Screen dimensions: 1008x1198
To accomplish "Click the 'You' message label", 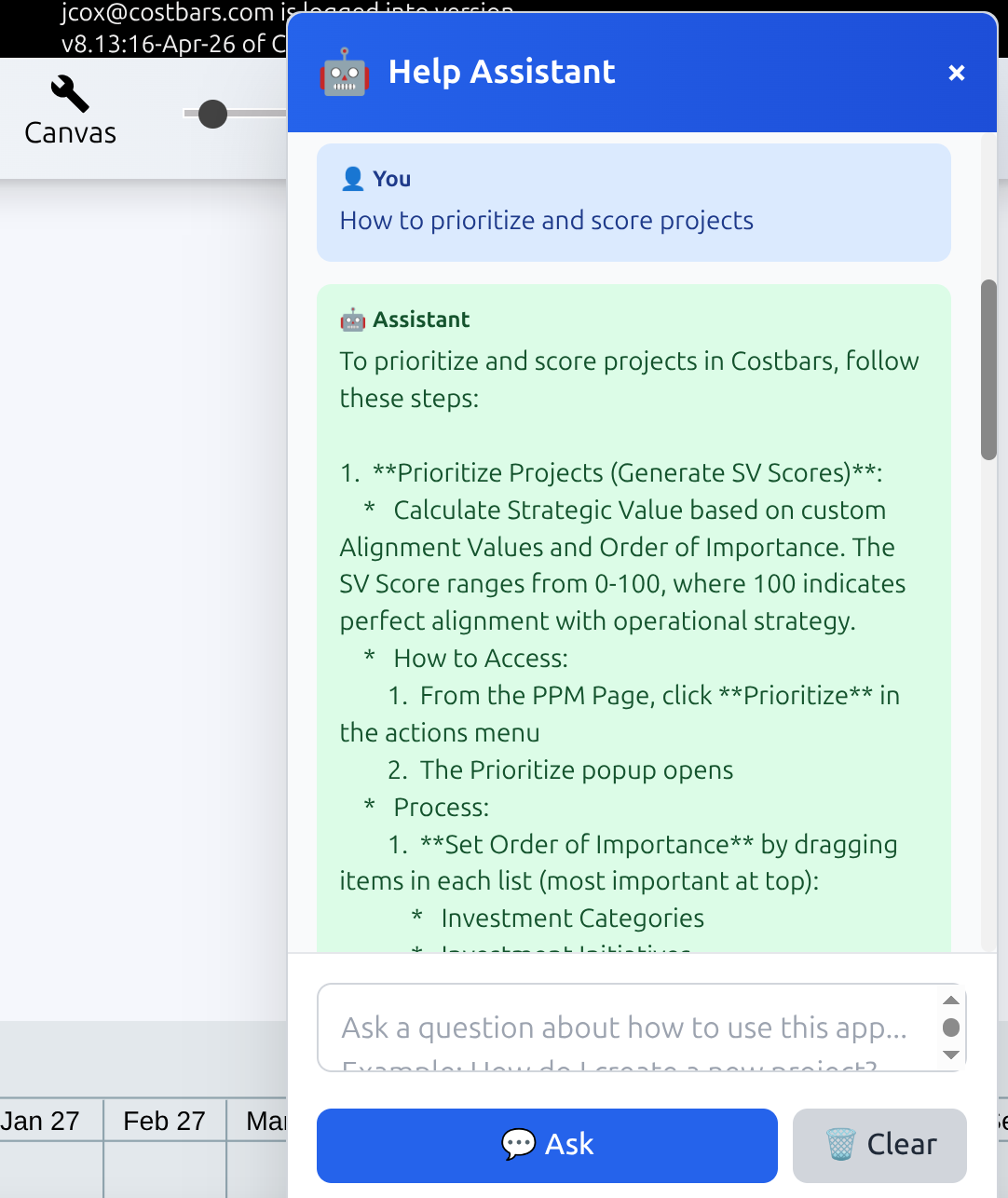I will coord(391,179).
